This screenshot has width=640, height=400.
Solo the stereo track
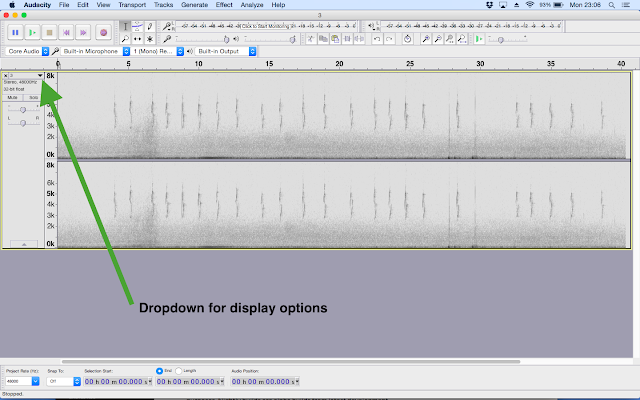coord(33,98)
